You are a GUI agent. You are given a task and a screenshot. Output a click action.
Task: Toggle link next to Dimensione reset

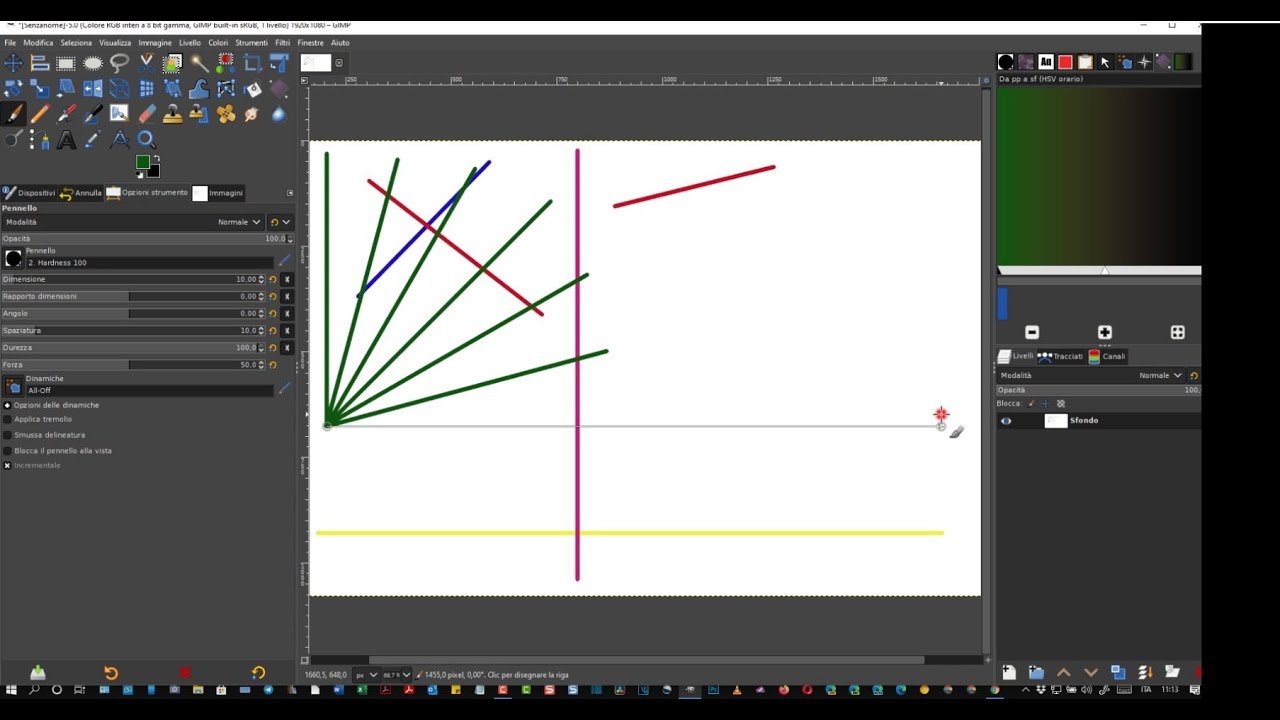pyautogui.click(x=287, y=280)
